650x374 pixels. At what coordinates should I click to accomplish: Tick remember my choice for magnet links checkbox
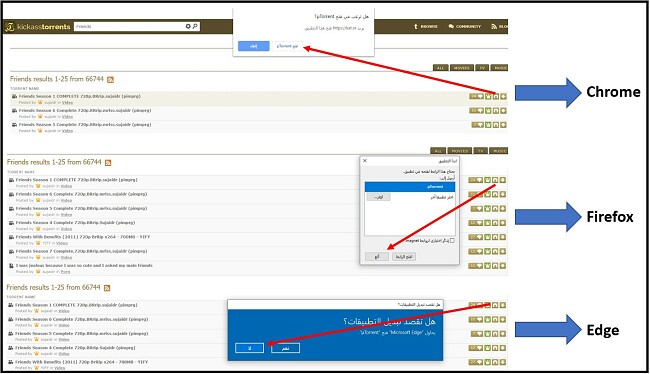(x=452, y=240)
